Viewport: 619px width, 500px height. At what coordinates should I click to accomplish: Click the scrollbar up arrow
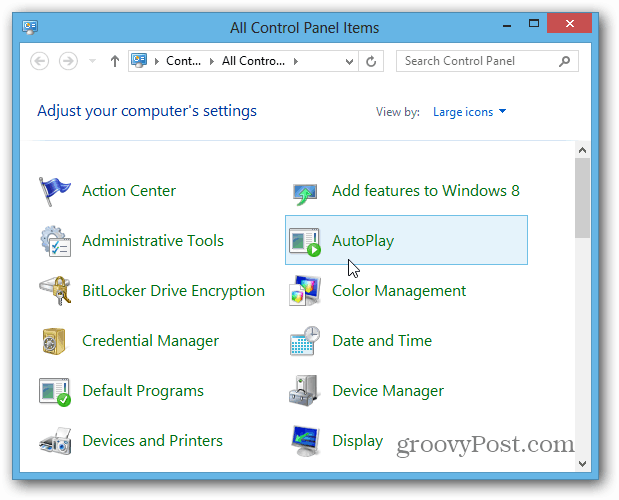click(582, 150)
